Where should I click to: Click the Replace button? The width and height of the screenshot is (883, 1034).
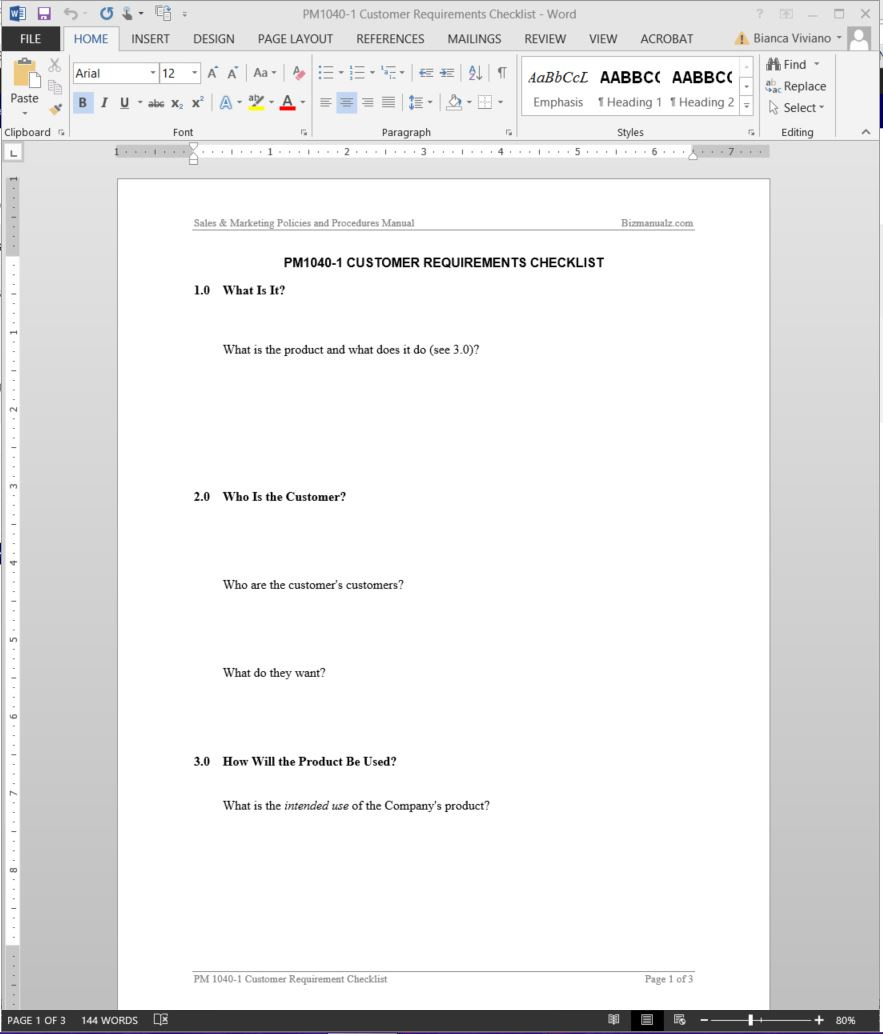pos(796,86)
